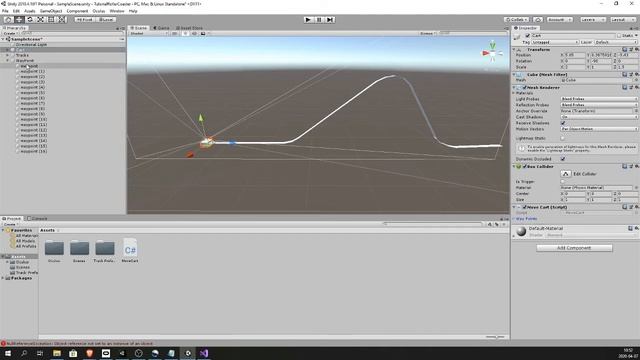The width and height of the screenshot is (640, 360).
Task: Open the Layout dropdown in top toolbar
Action: click(622, 20)
